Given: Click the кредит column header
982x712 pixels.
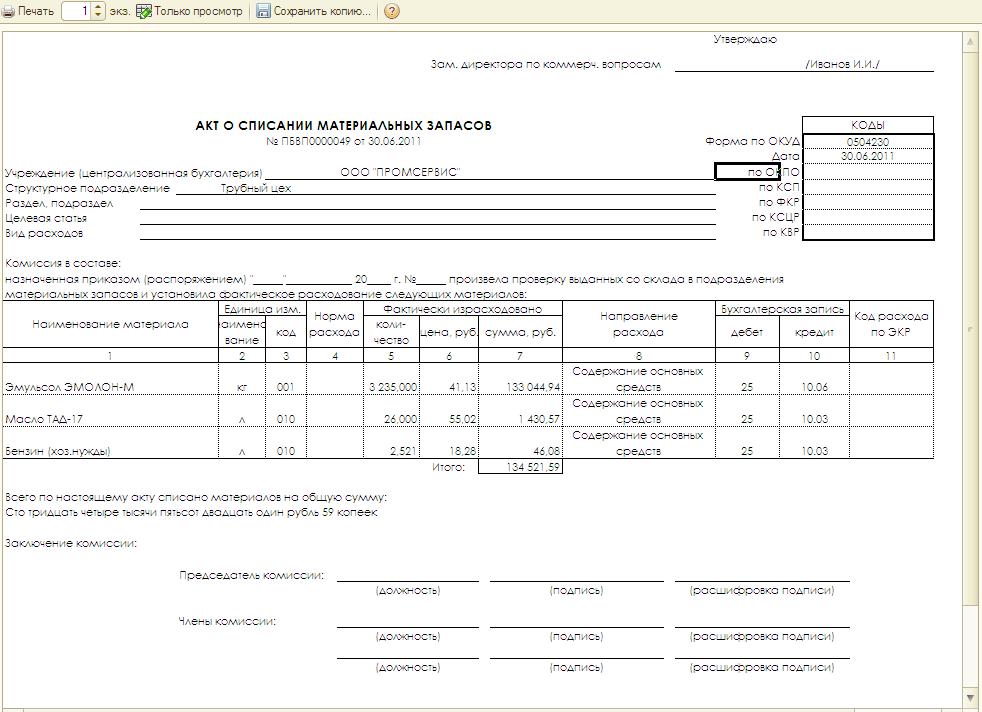Looking at the screenshot, I should (x=814, y=332).
